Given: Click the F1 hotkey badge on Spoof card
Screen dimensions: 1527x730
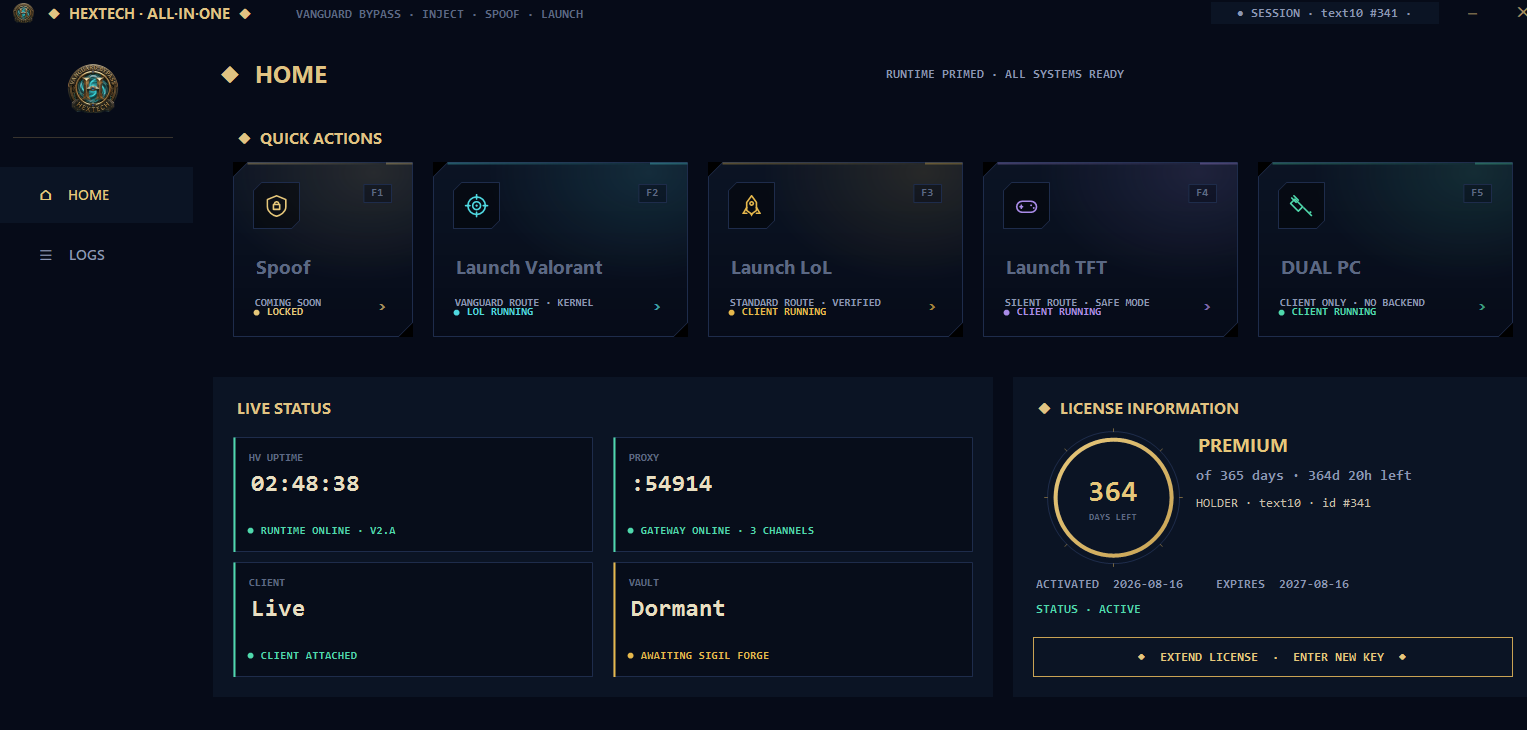Looking at the screenshot, I should (377, 193).
